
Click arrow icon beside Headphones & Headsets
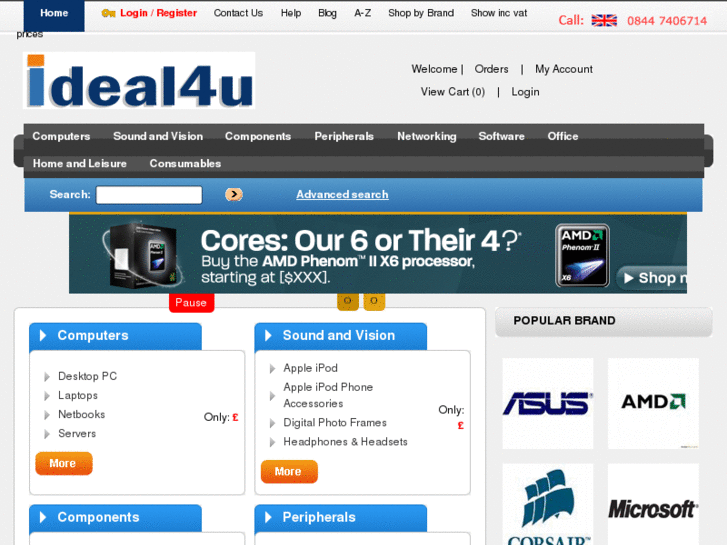pos(272,442)
